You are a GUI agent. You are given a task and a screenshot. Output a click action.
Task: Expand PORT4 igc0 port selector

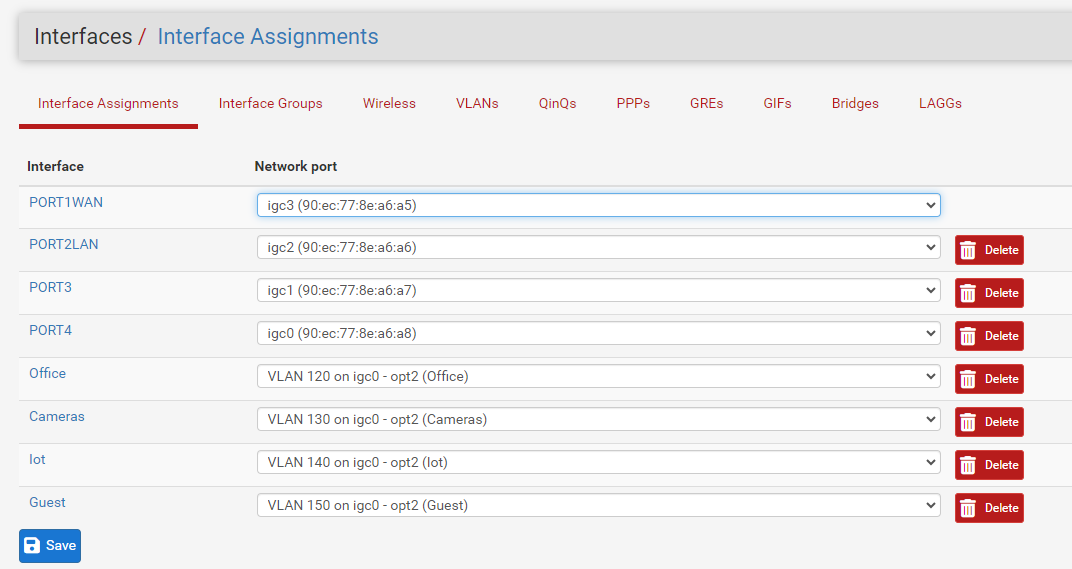[x=599, y=334]
